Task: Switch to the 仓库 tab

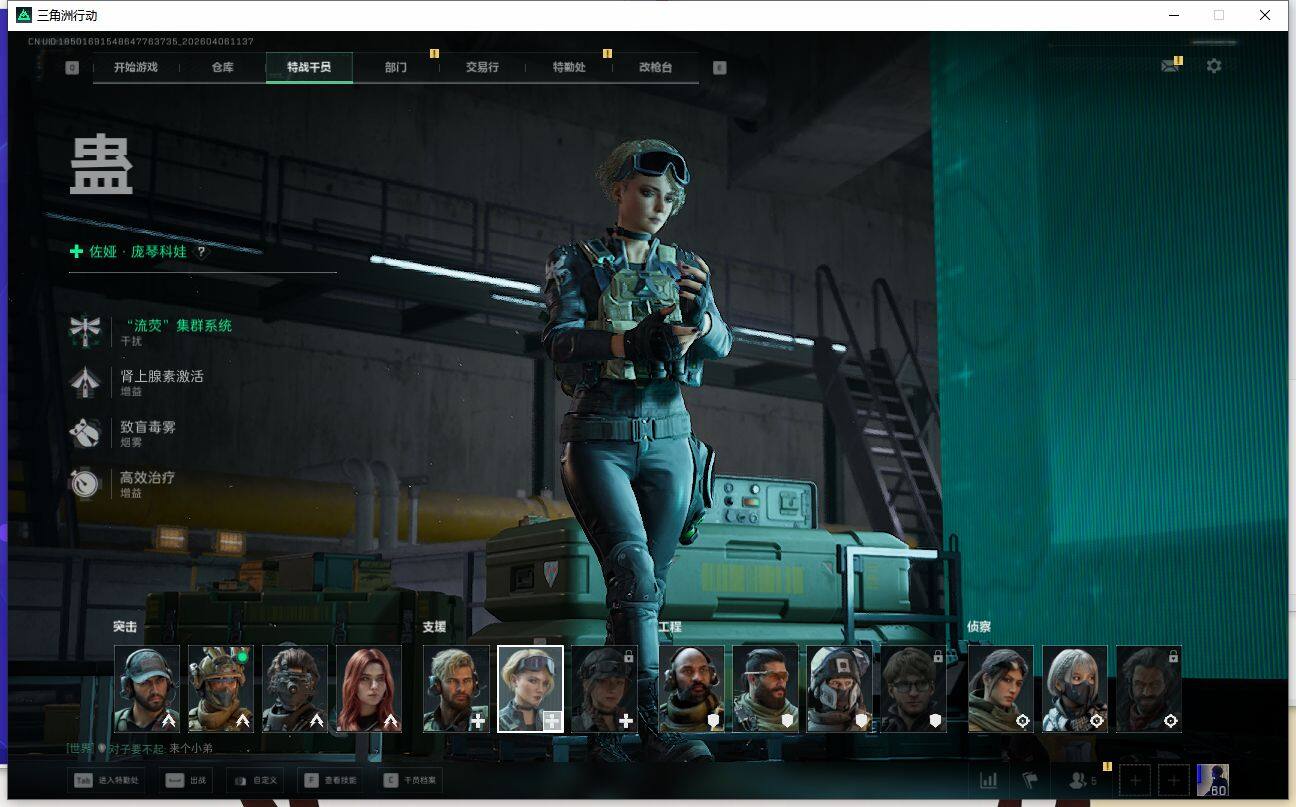Action: [222, 67]
